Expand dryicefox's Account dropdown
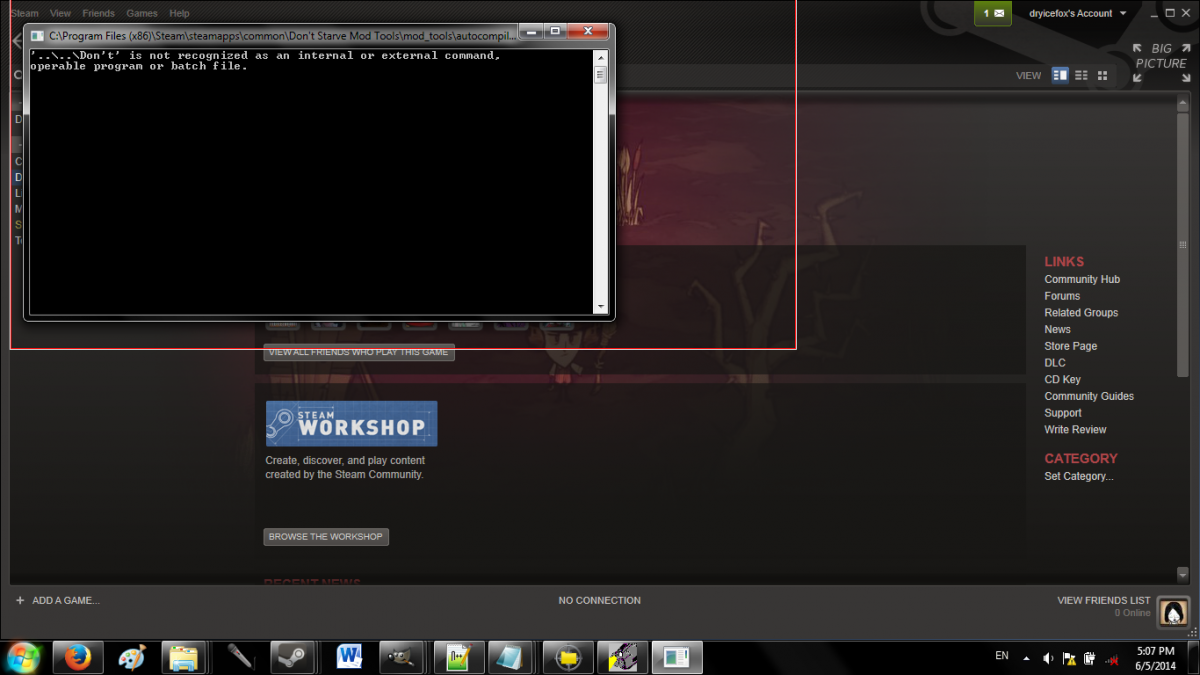This screenshot has width=1200, height=675. click(1078, 13)
